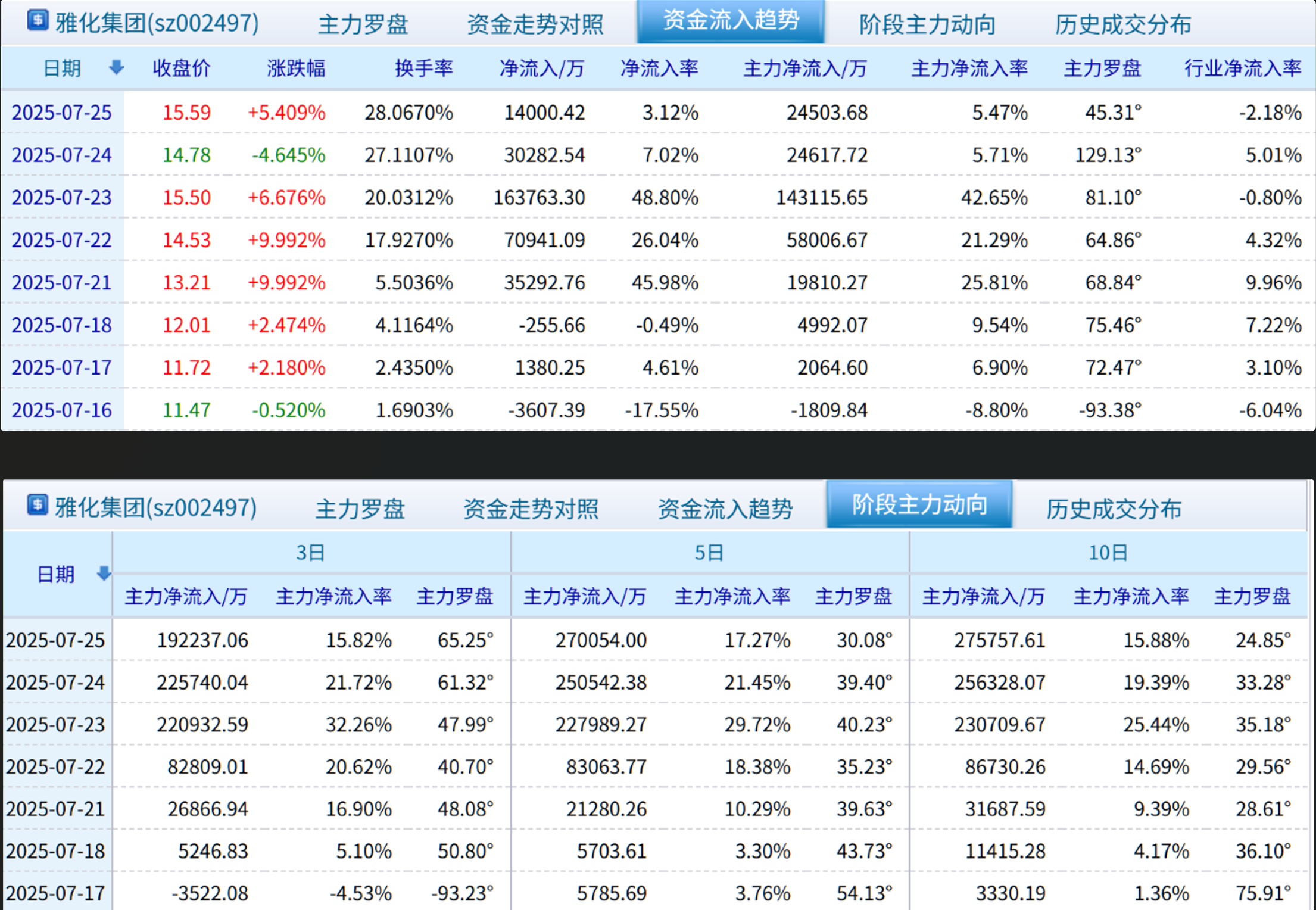This screenshot has width=1316, height=910.
Task: Click stock icon beside lower 雅化集团 title
Action: point(38,505)
